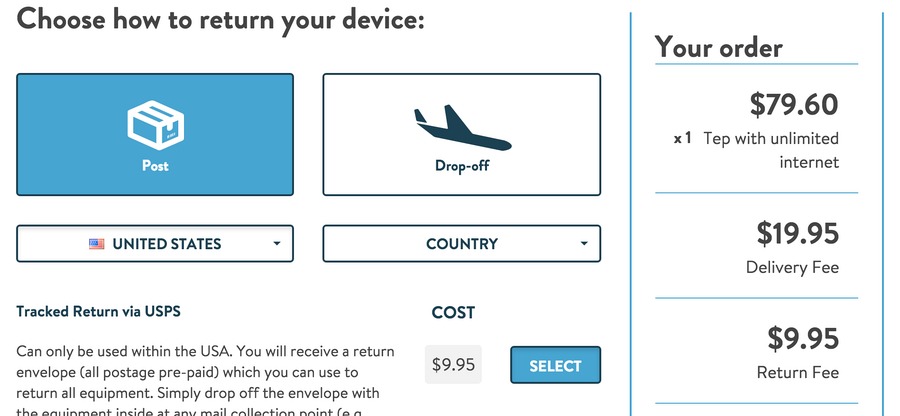900x416 pixels.
Task: Click the package box icon for Post
Action: [156, 126]
